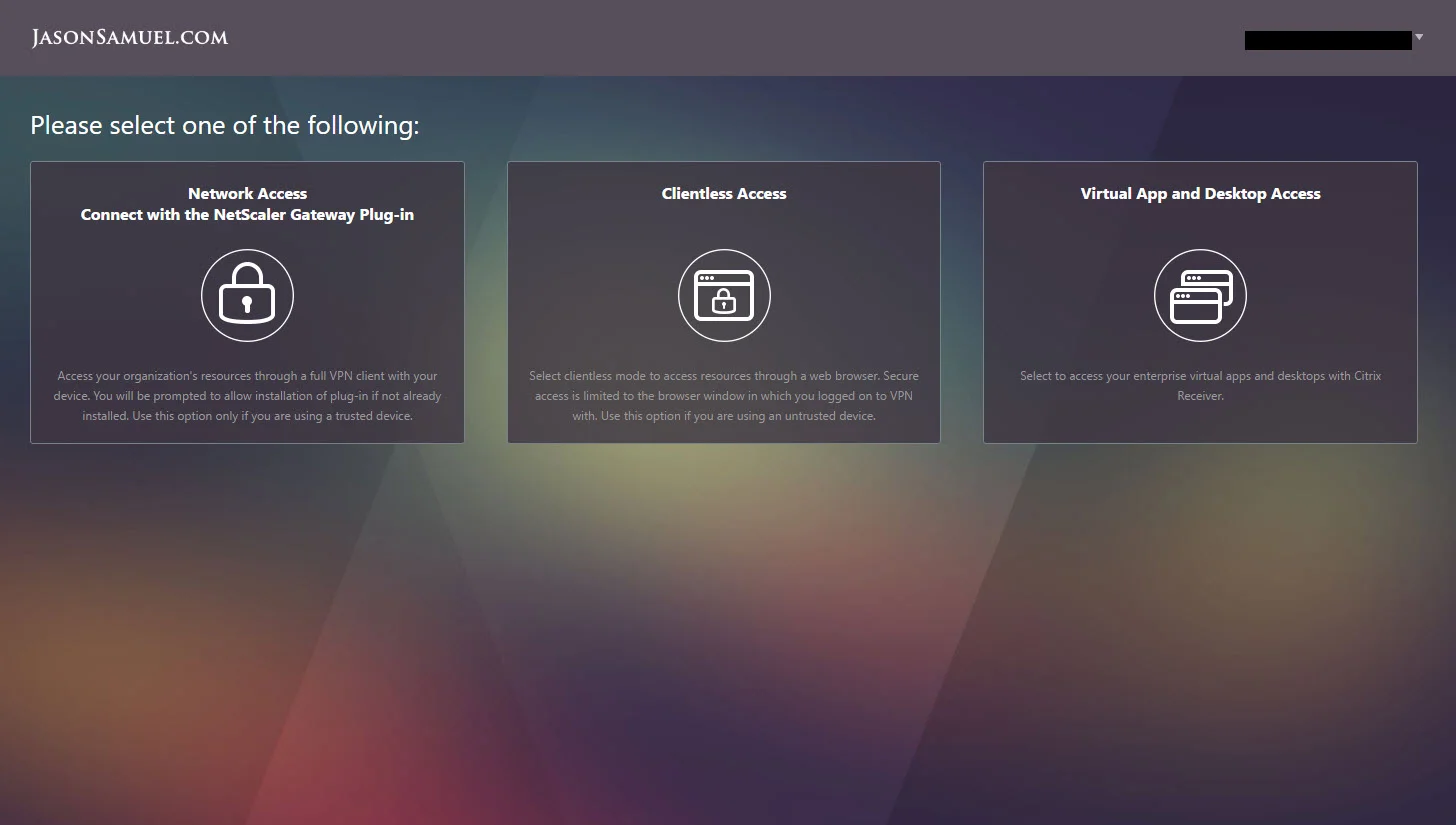Click the stacked windows icon for Virtual App access
Screen dimensions: 1456x825
tap(1200, 295)
